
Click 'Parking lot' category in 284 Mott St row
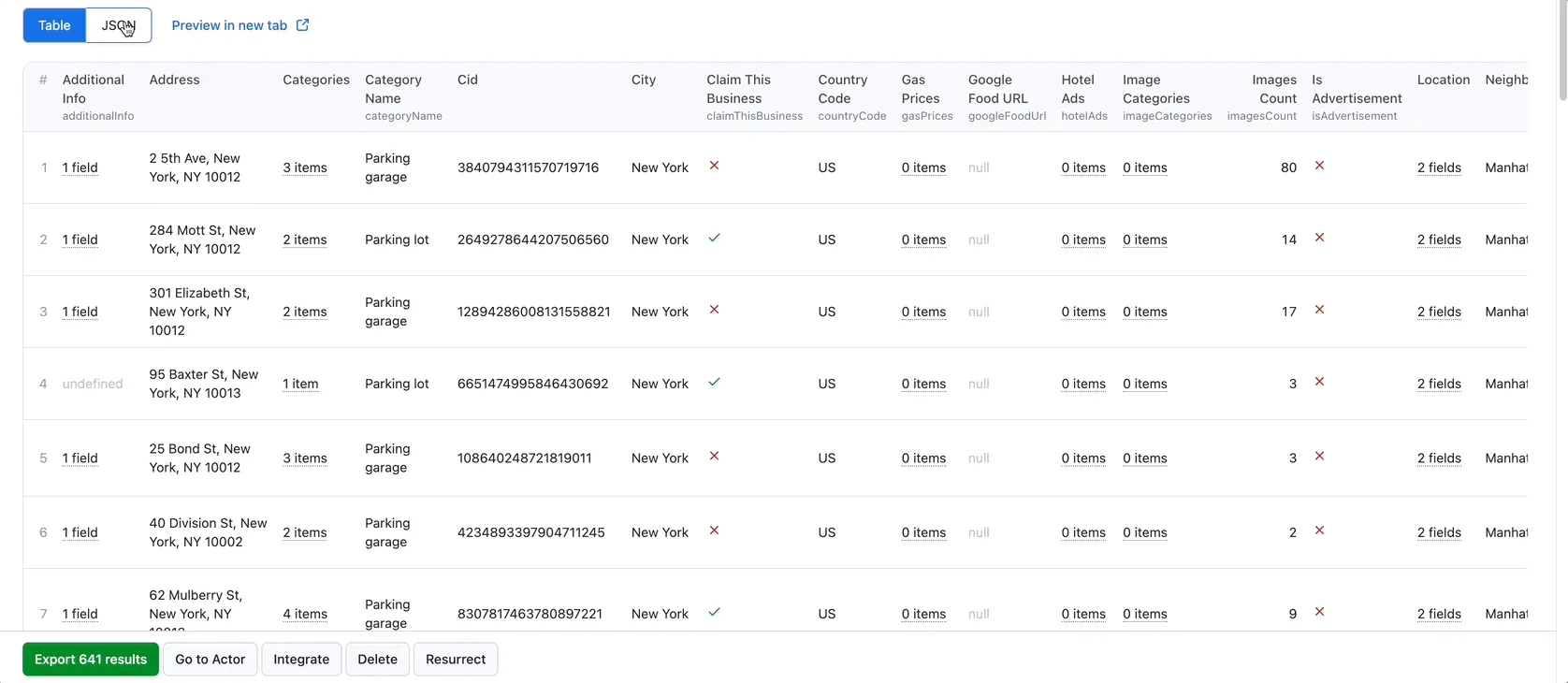coord(398,240)
